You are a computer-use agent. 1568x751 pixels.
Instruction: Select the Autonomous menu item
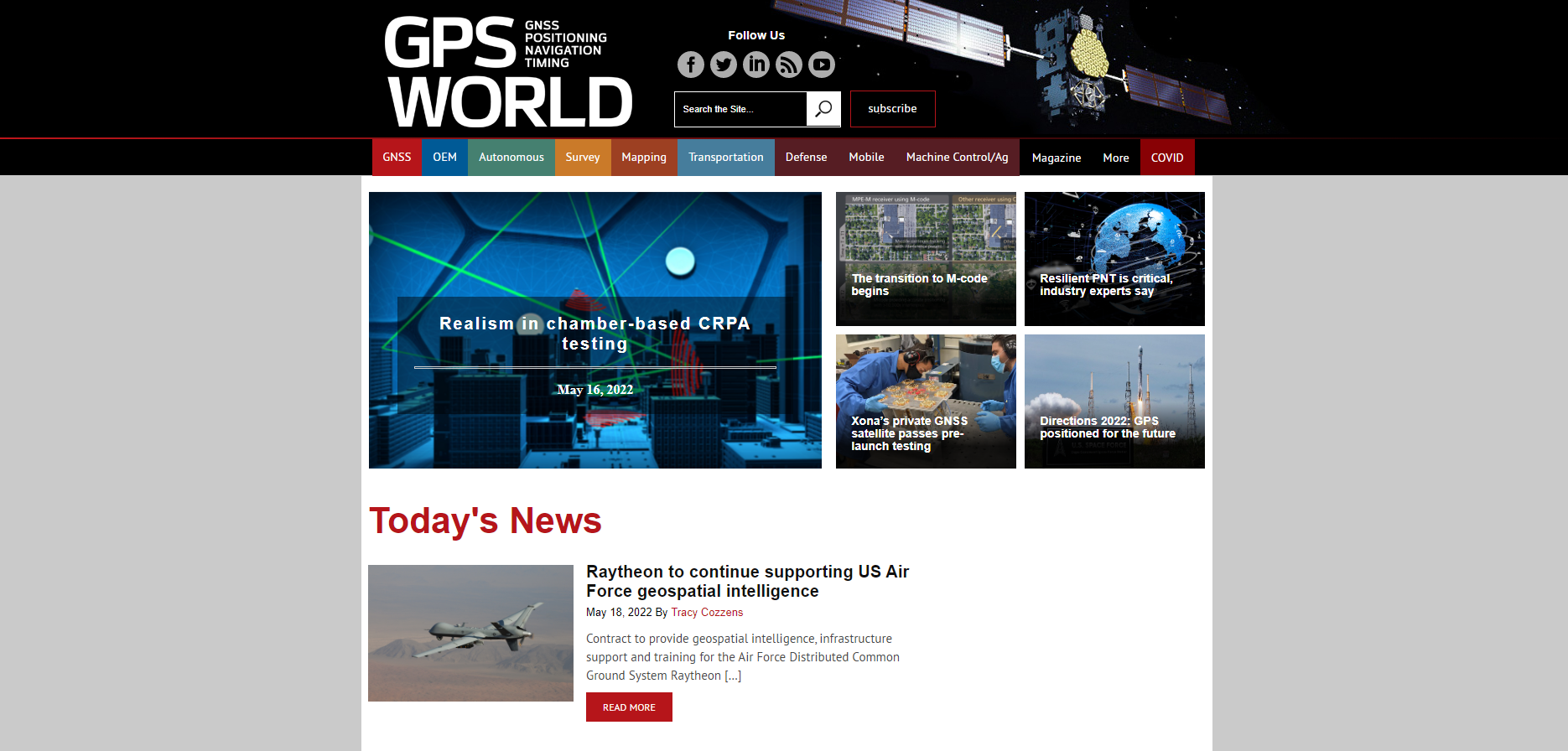511,158
